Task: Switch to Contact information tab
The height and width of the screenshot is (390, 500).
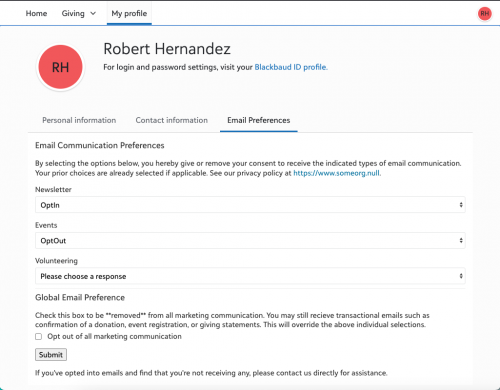Action: (x=171, y=120)
